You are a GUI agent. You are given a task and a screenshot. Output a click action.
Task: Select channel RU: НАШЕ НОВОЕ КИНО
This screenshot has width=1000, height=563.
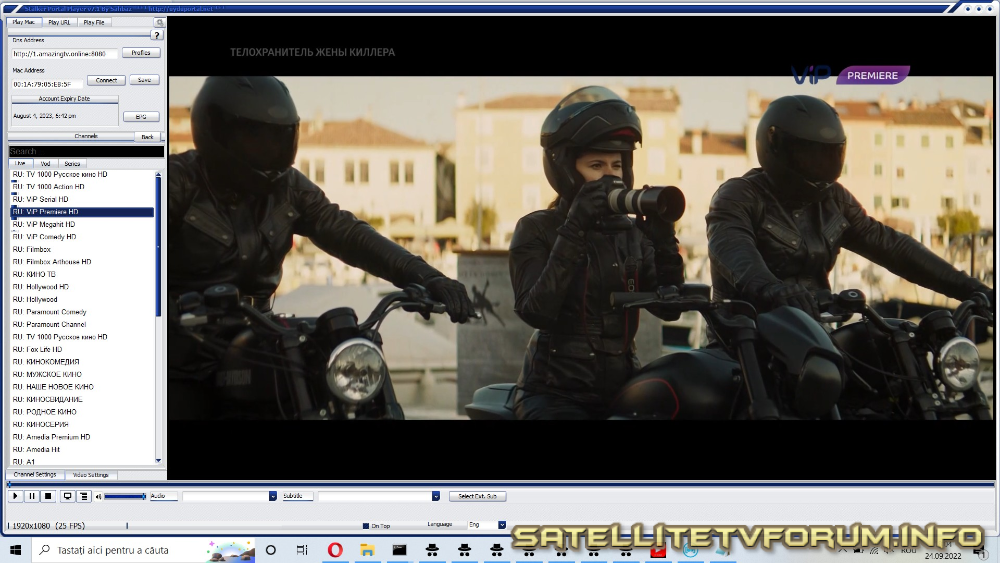click(82, 387)
